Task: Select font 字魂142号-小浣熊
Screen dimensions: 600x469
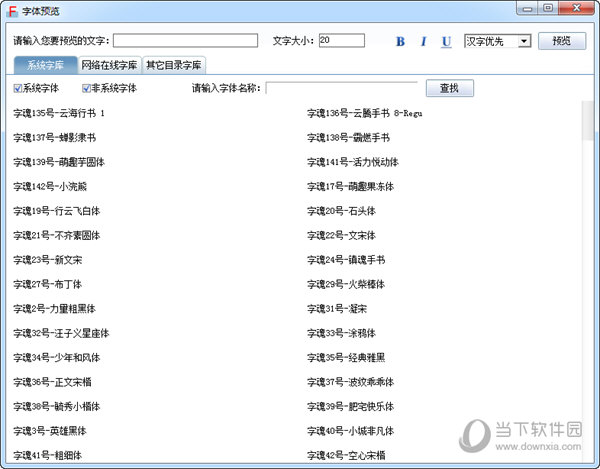Action: coord(50,187)
